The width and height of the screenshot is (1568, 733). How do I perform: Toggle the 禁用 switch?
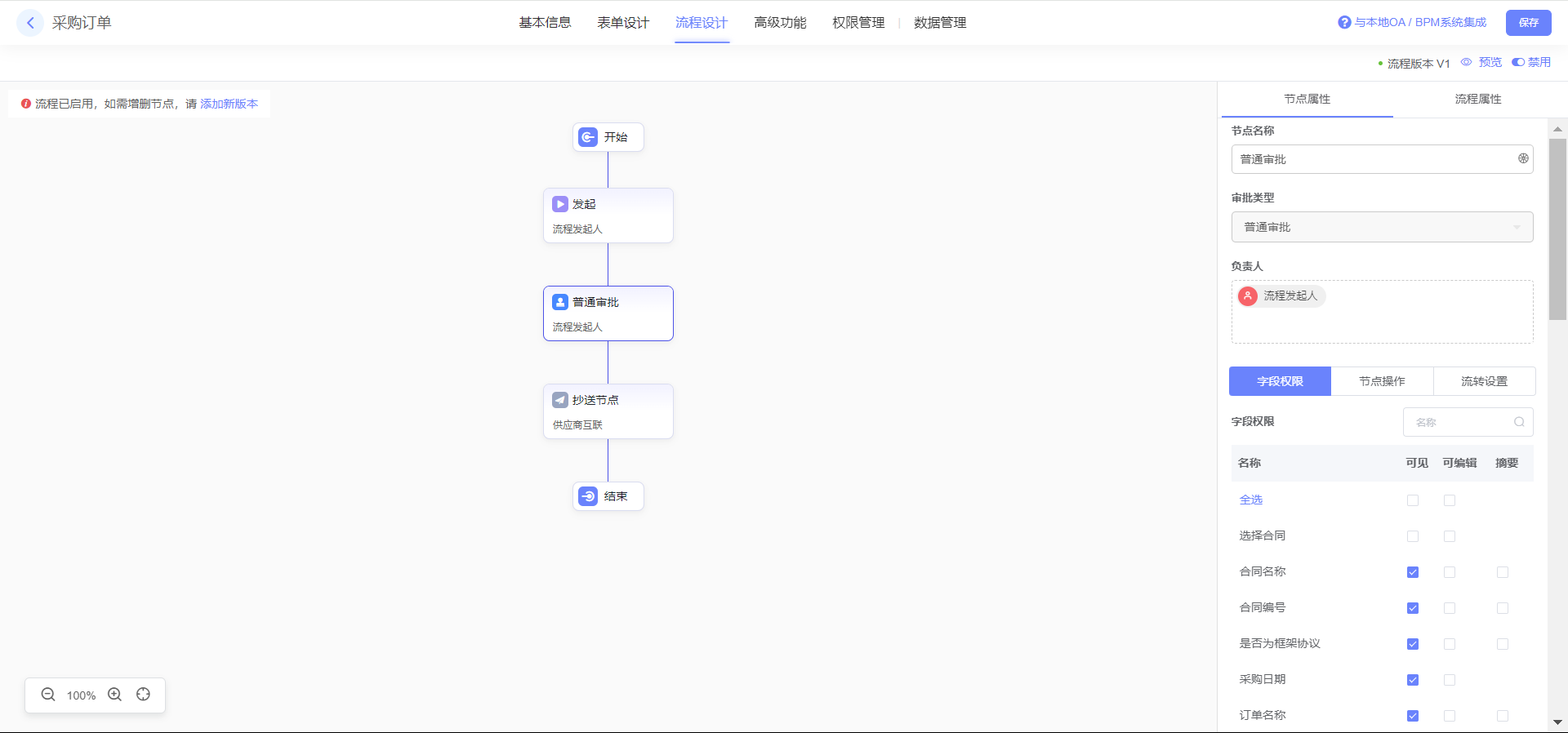coord(1518,62)
